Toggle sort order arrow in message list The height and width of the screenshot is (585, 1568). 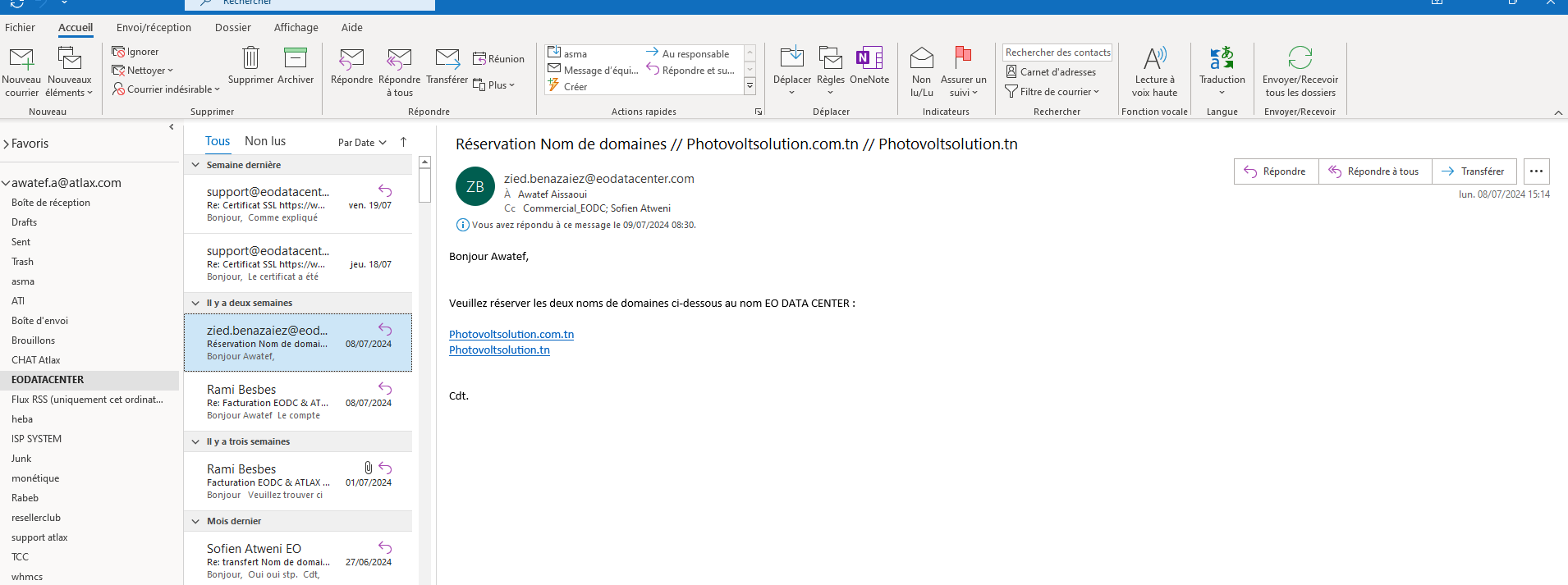(x=403, y=142)
